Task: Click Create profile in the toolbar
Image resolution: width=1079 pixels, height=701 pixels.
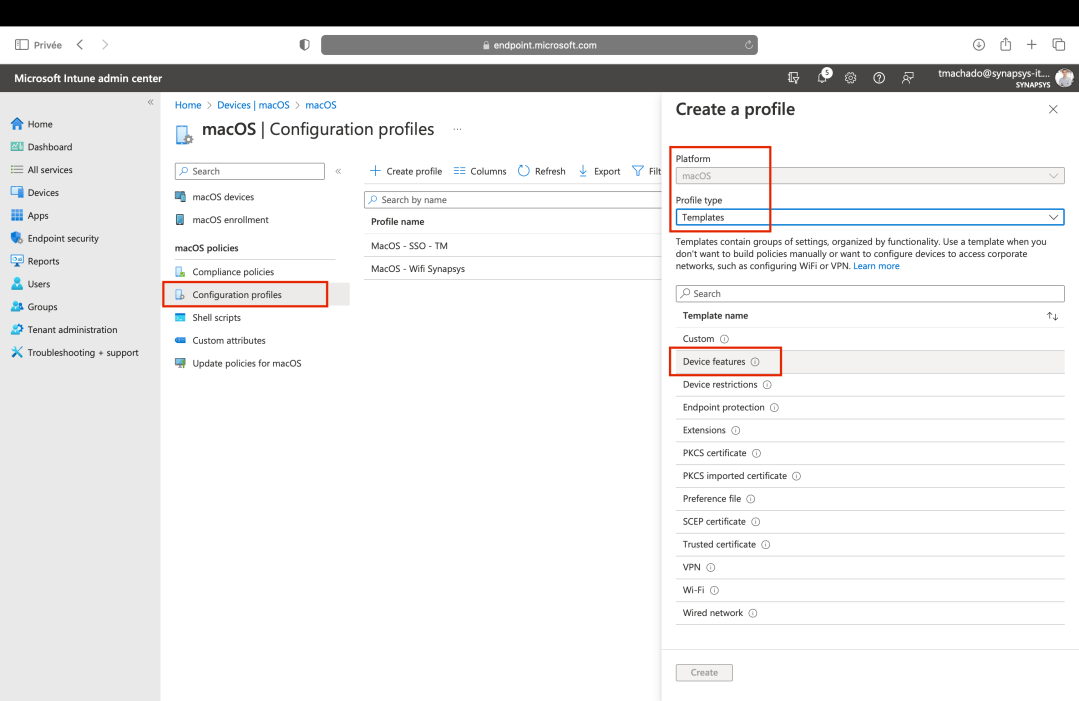Action: coord(405,171)
